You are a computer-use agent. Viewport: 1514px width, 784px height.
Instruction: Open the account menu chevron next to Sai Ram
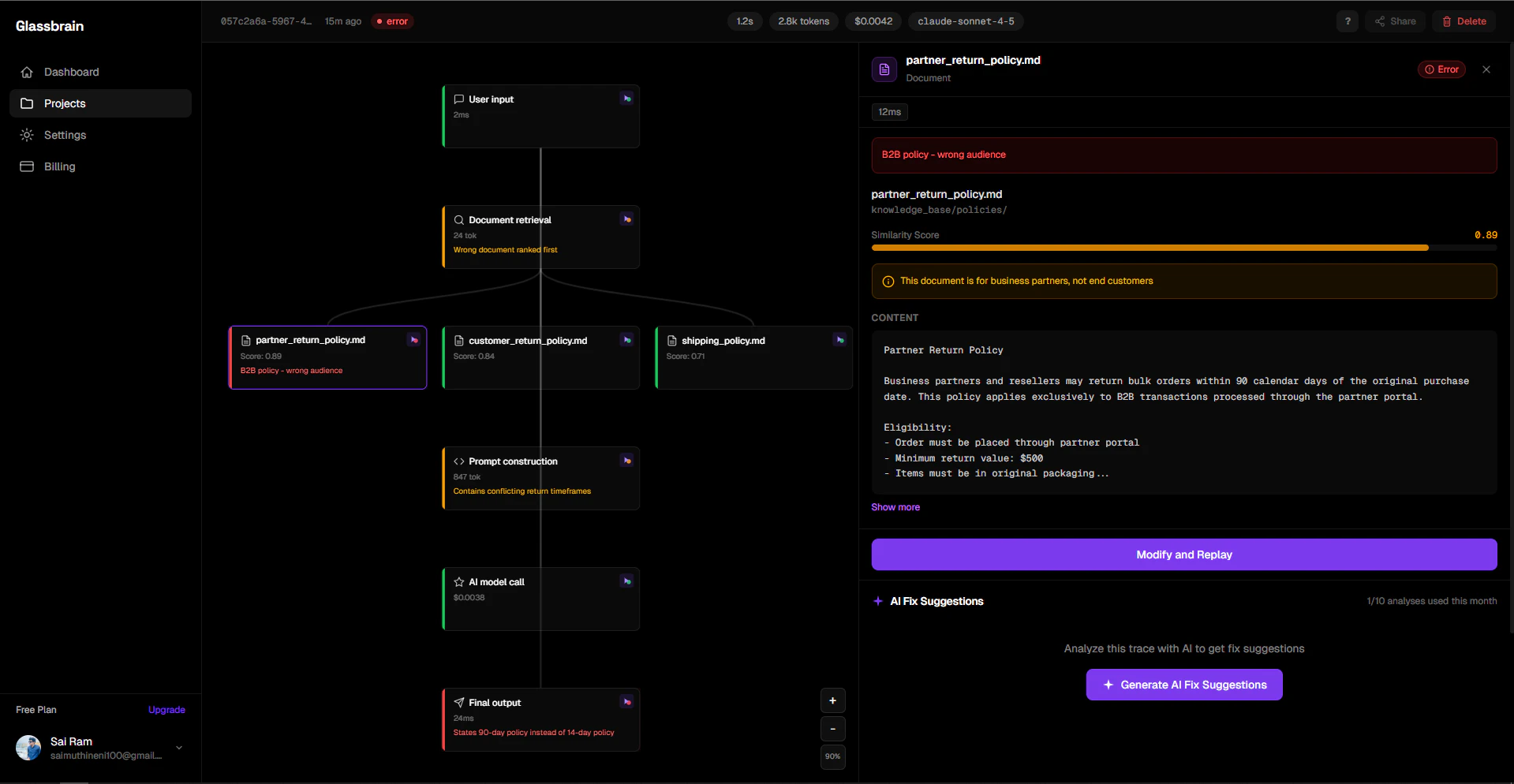[x=178, y=748]
